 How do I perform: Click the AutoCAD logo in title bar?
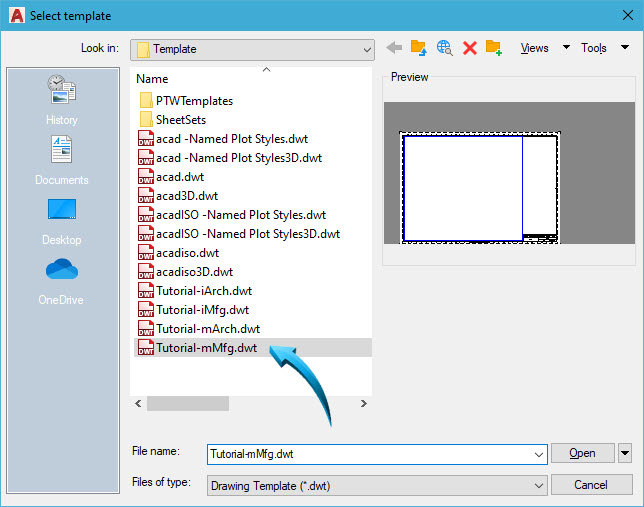click(17, 16)
